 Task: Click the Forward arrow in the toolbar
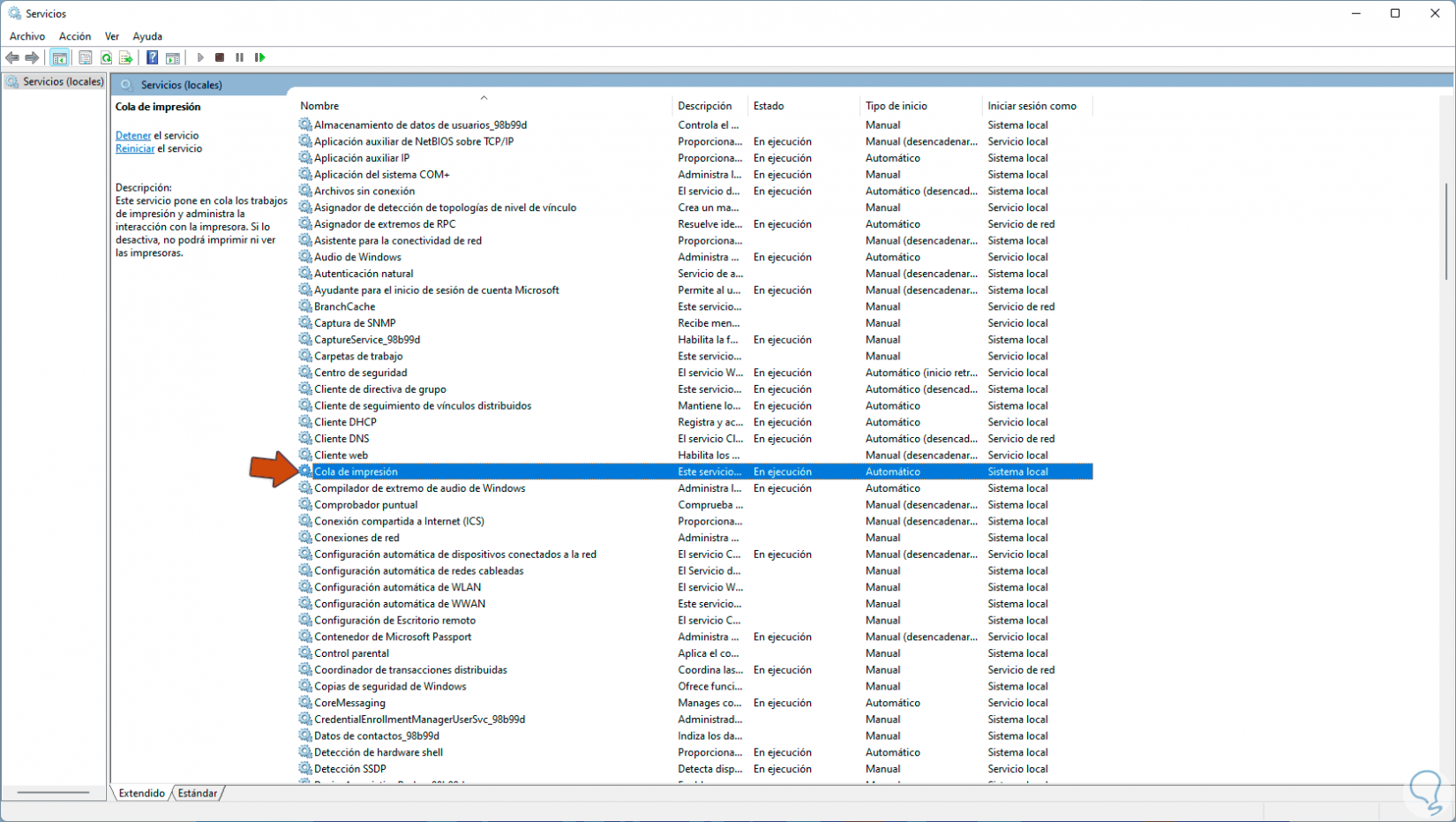click(32, 57)
